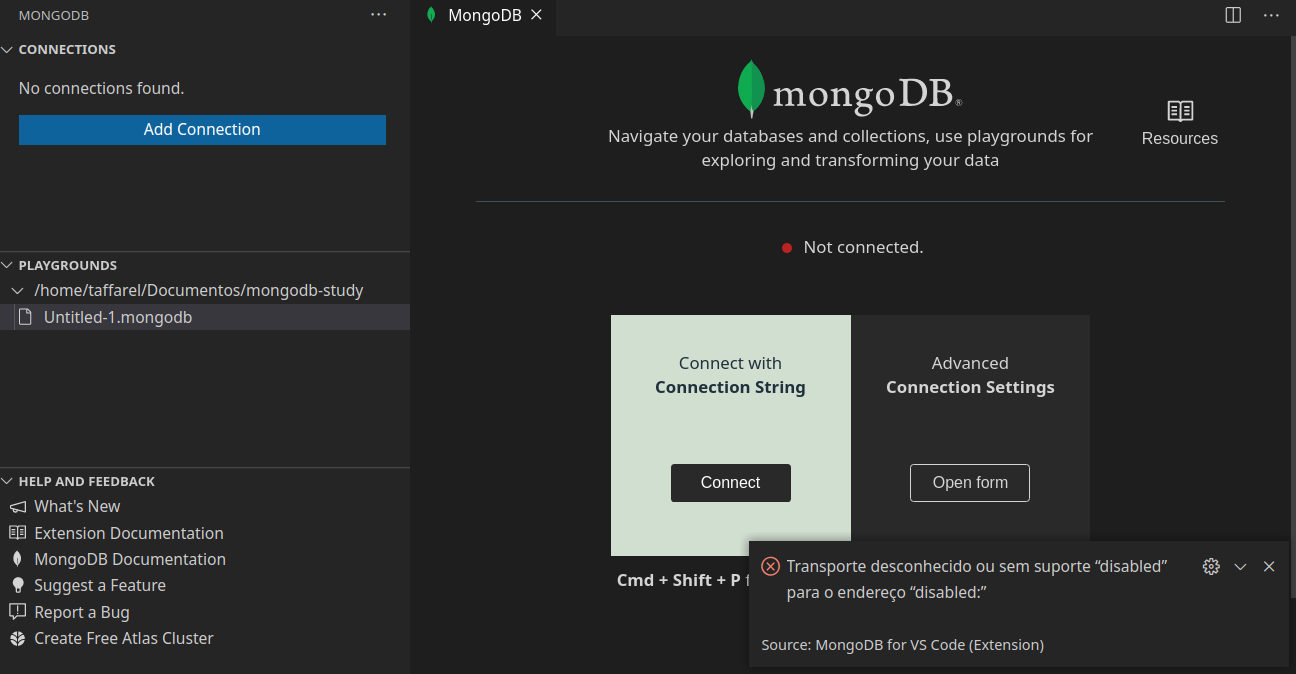The image size is (1296, 674).
Task: Click the Untitled-1.mongodb file icon
Action: click(x=26, y=317)
